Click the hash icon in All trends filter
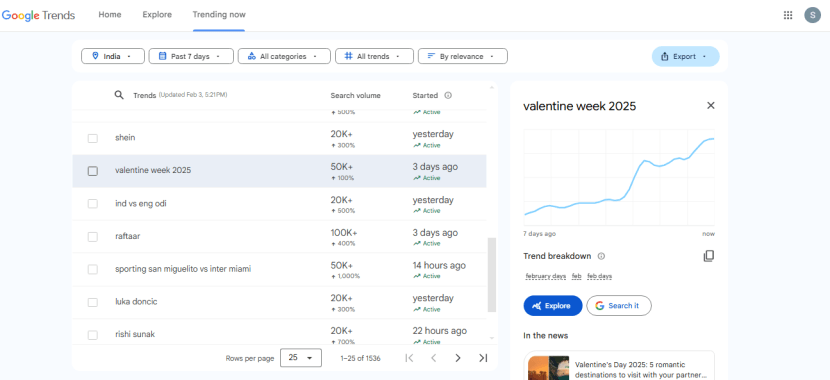Screen dimensions: 830x380 pos(349,56)
